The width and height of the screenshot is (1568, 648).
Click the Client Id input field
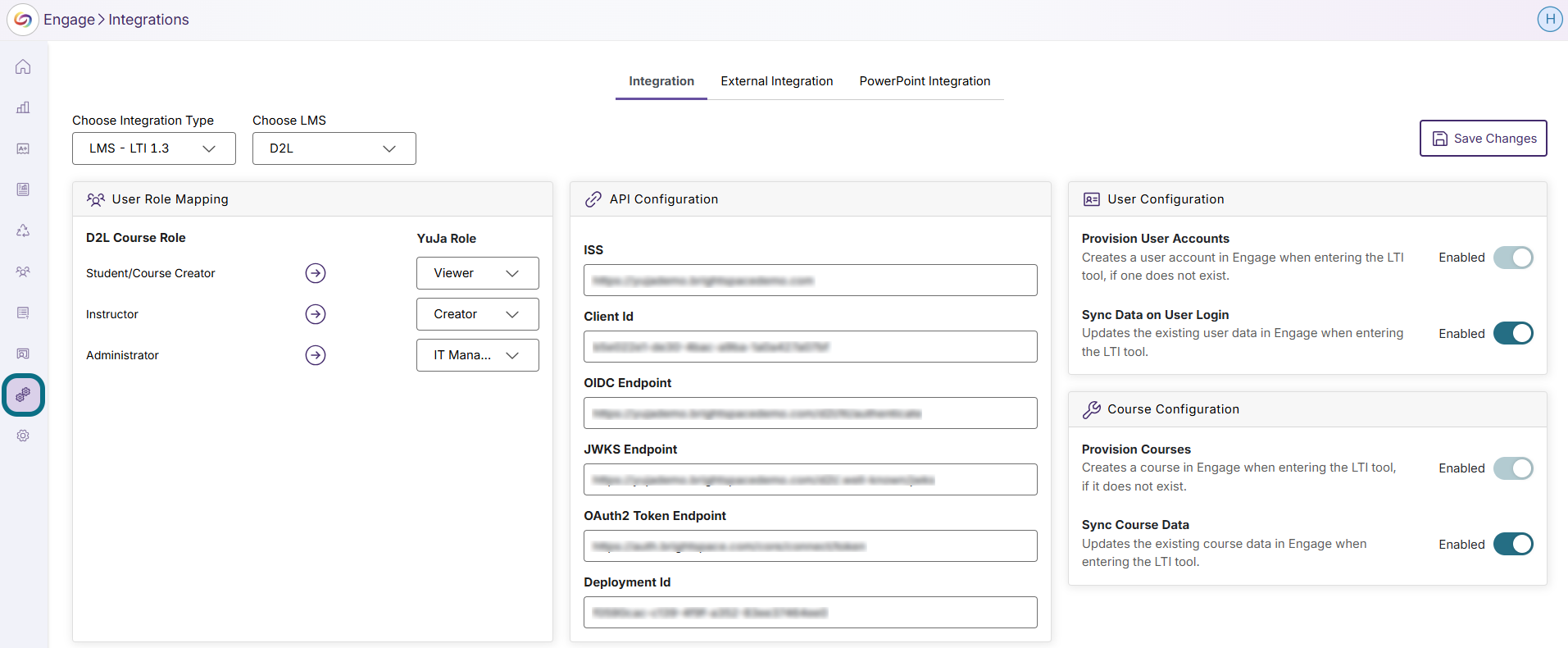(x=811, y=347)
